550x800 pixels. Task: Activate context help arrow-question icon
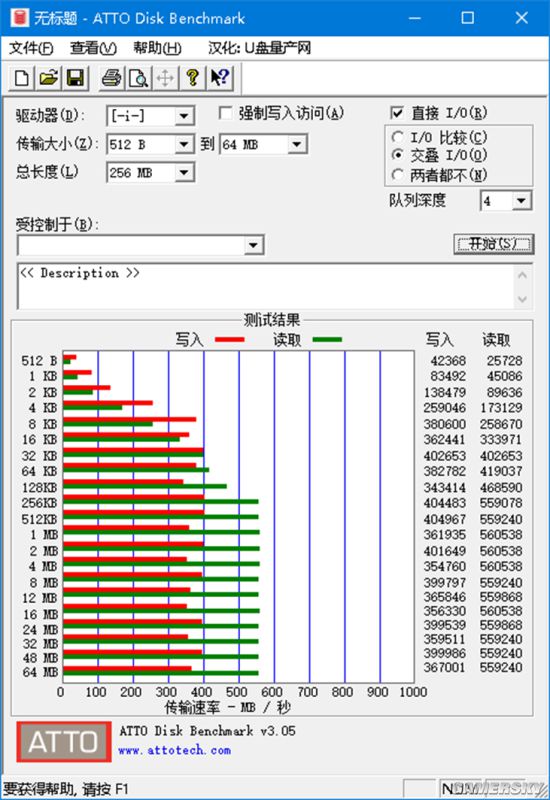(x=220, y=79)
